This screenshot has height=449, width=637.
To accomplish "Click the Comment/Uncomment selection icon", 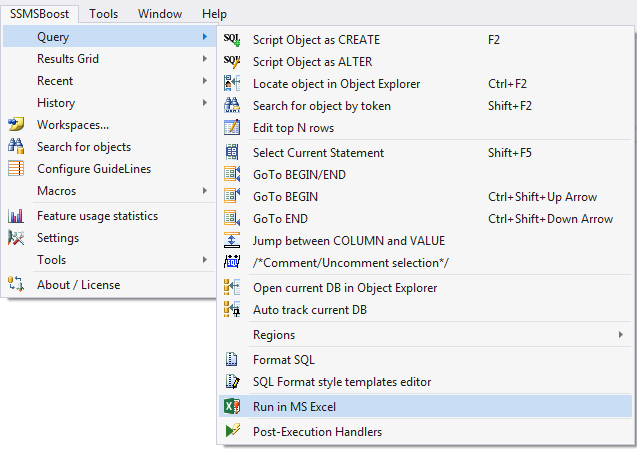I will click(232, 262).
